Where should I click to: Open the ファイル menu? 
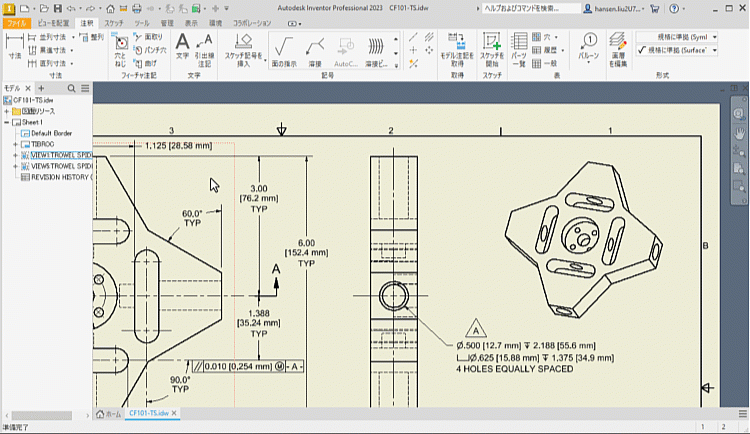point(17,21)
